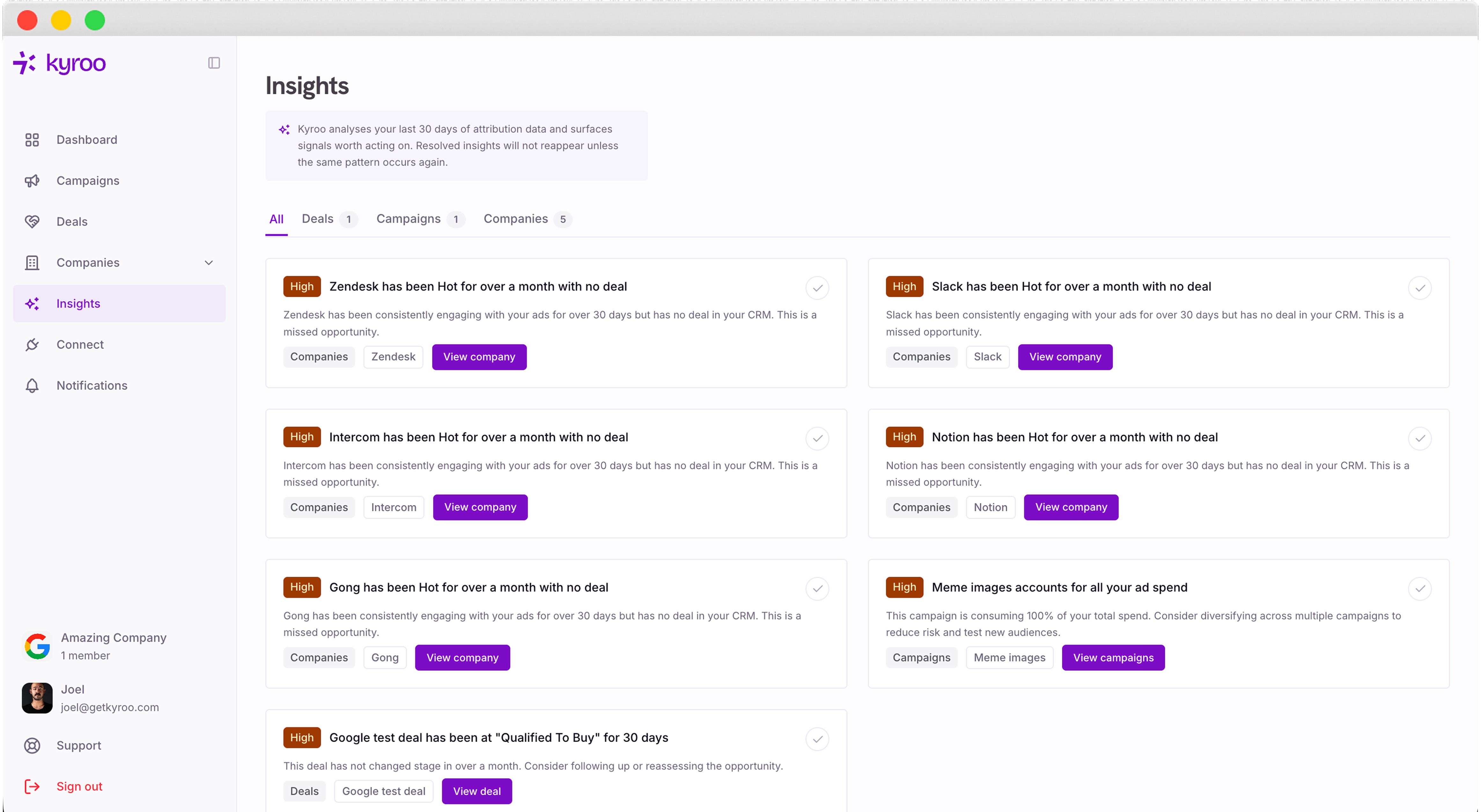
Task: Click the Deals tag on Google test deal card
Action: [x=304, y=791]
